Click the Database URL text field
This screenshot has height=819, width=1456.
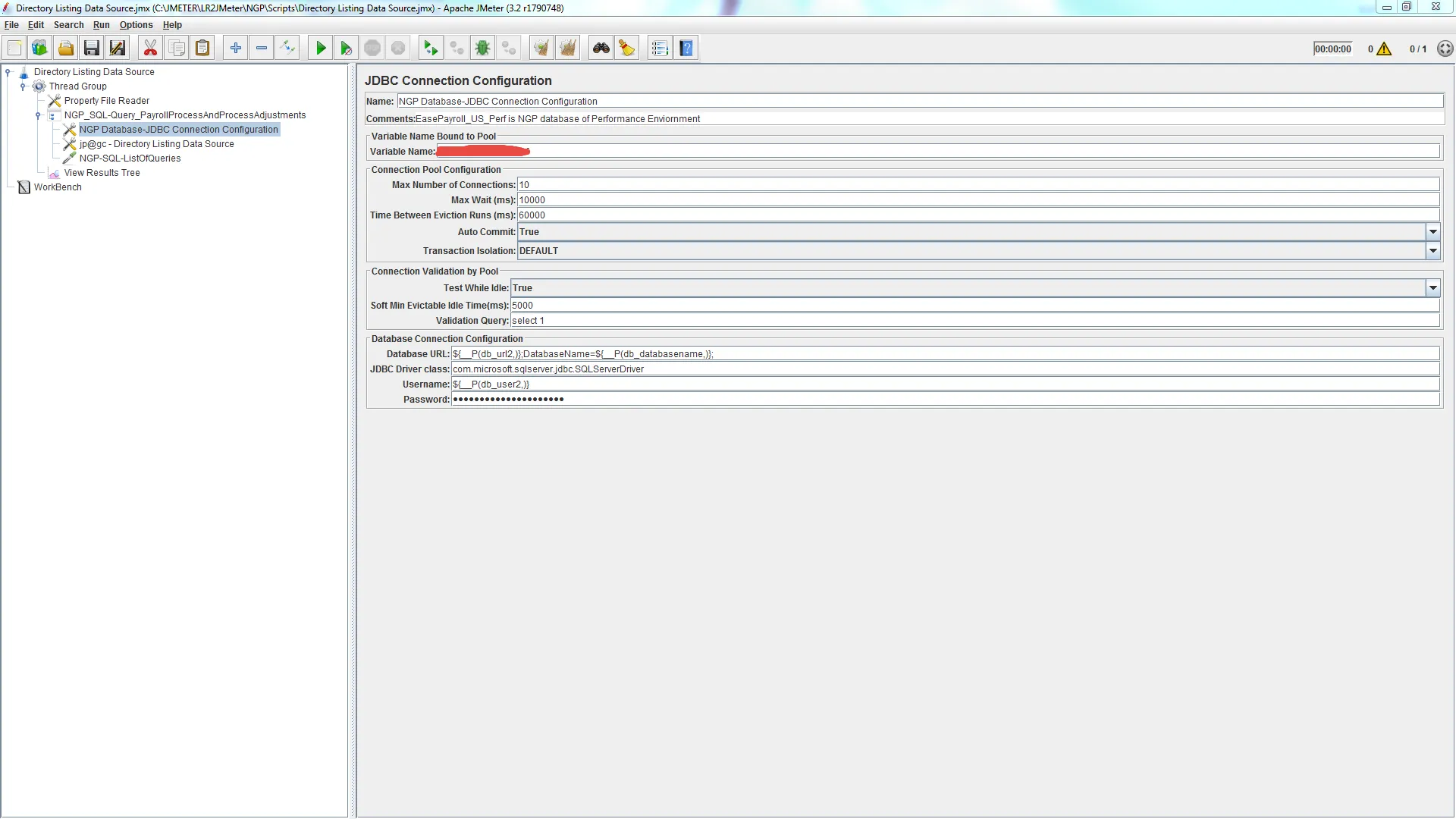tap(944, 354)
